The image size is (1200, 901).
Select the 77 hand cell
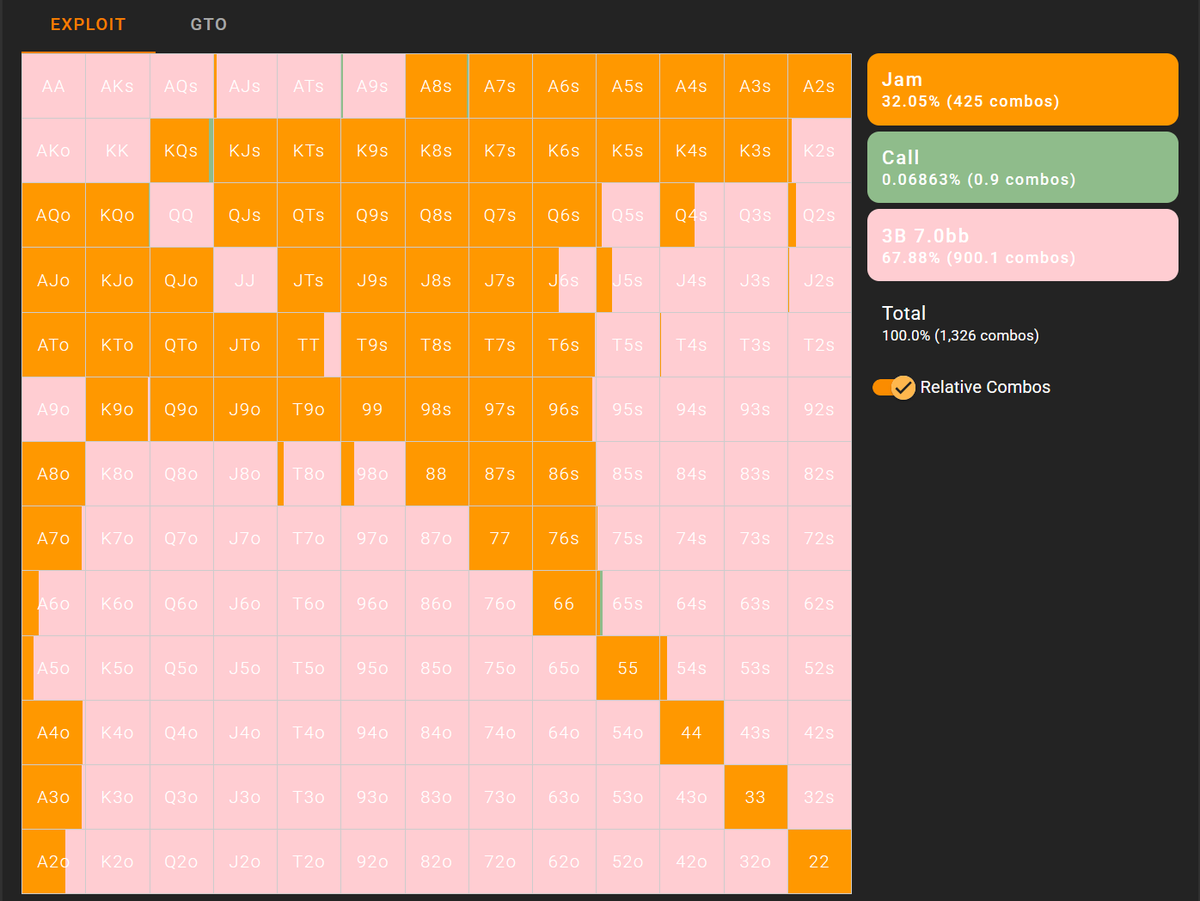(500, 538)
